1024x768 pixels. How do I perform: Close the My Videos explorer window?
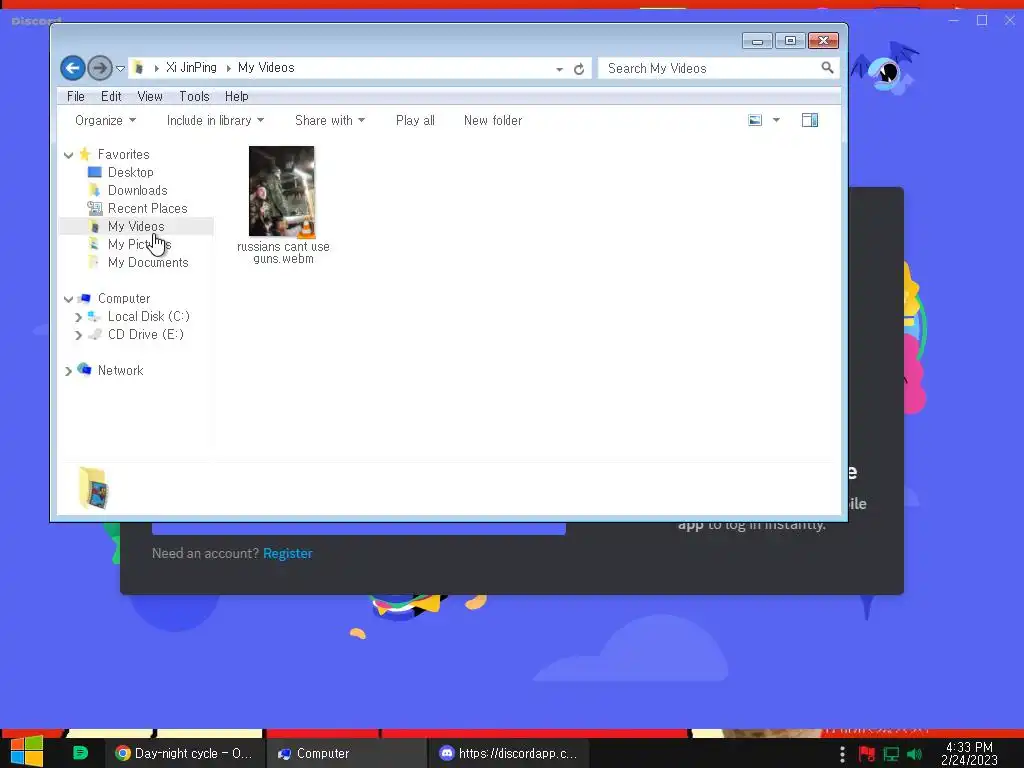click(824, 41)
